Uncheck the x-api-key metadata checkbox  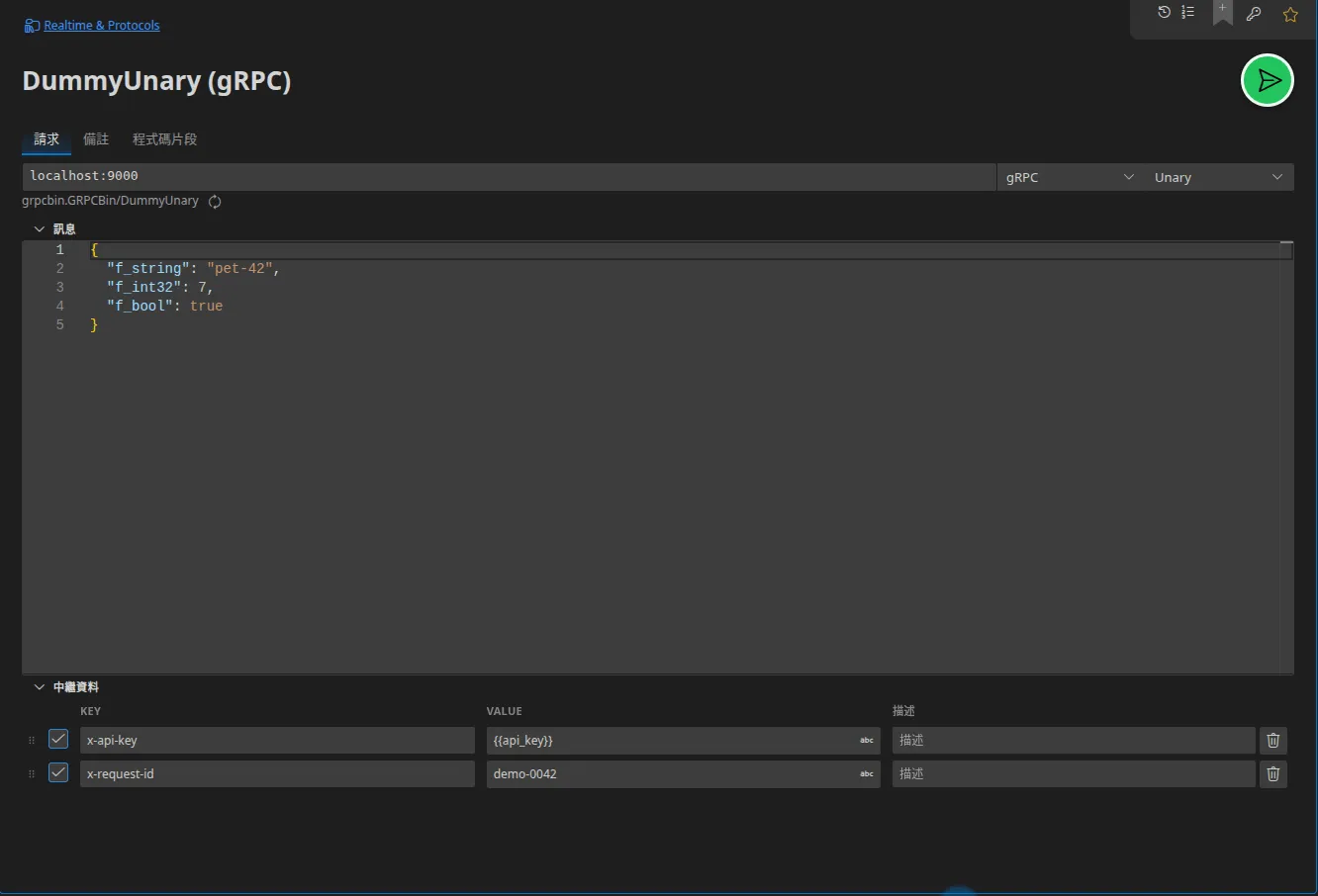point(58,739)
